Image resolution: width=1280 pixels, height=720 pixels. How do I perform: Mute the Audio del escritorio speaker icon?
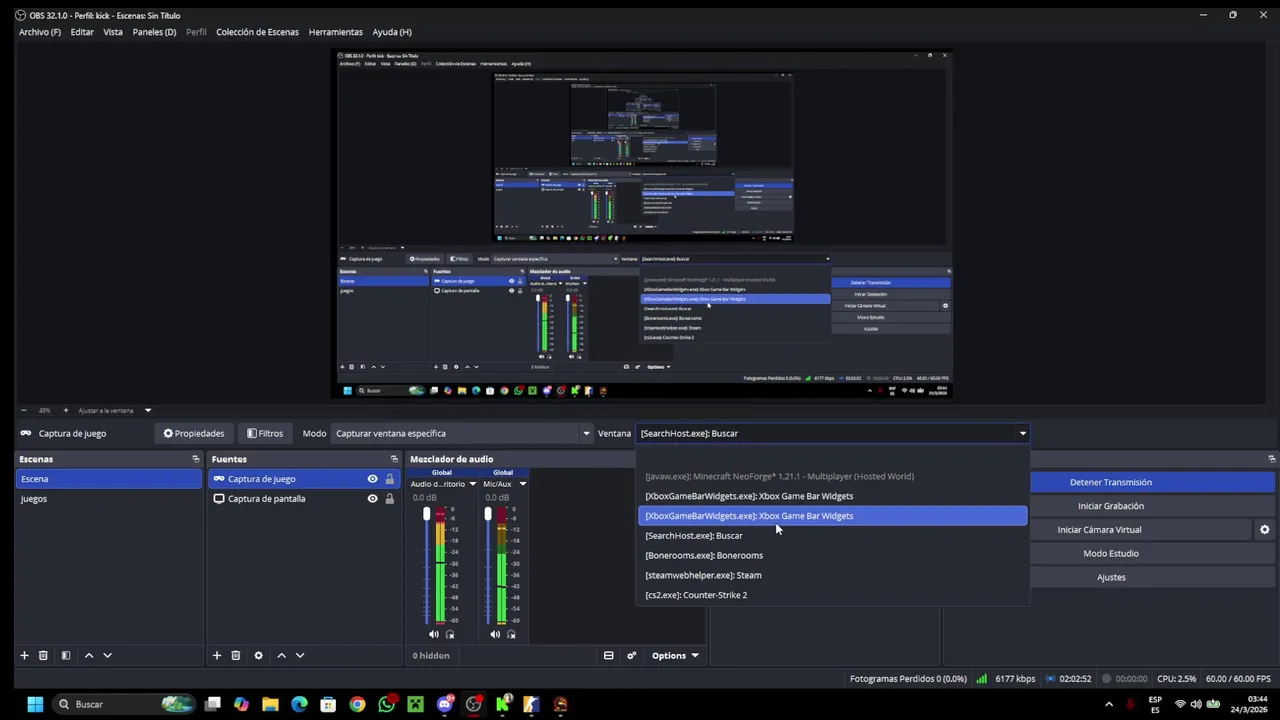(x=433, y=634)
